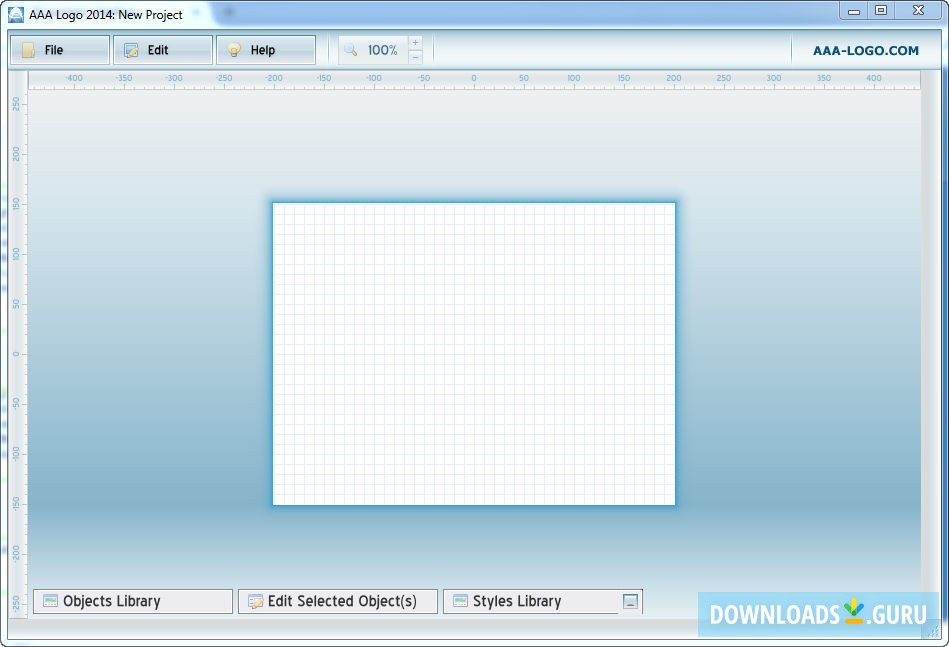This screenshot has width=949, height=647.
Task: Open the Styles Library panel
Action: point(531,601)
